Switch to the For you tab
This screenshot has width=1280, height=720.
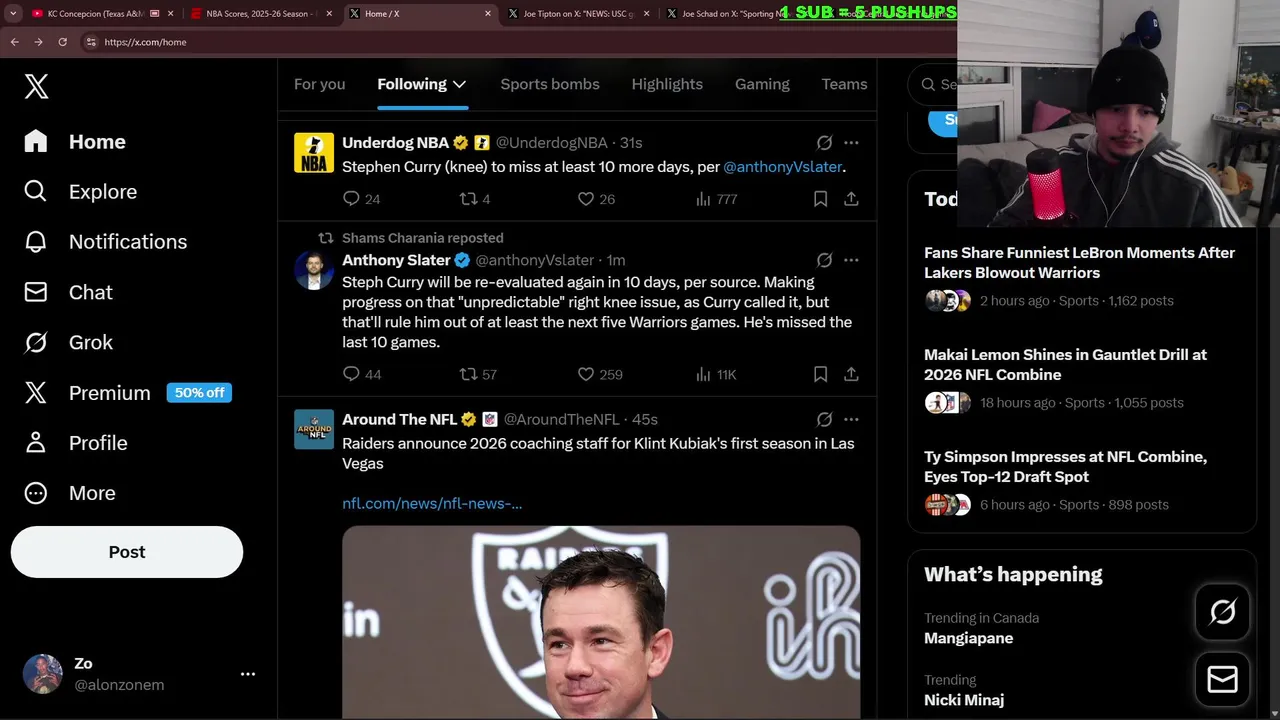pos(319,84)
